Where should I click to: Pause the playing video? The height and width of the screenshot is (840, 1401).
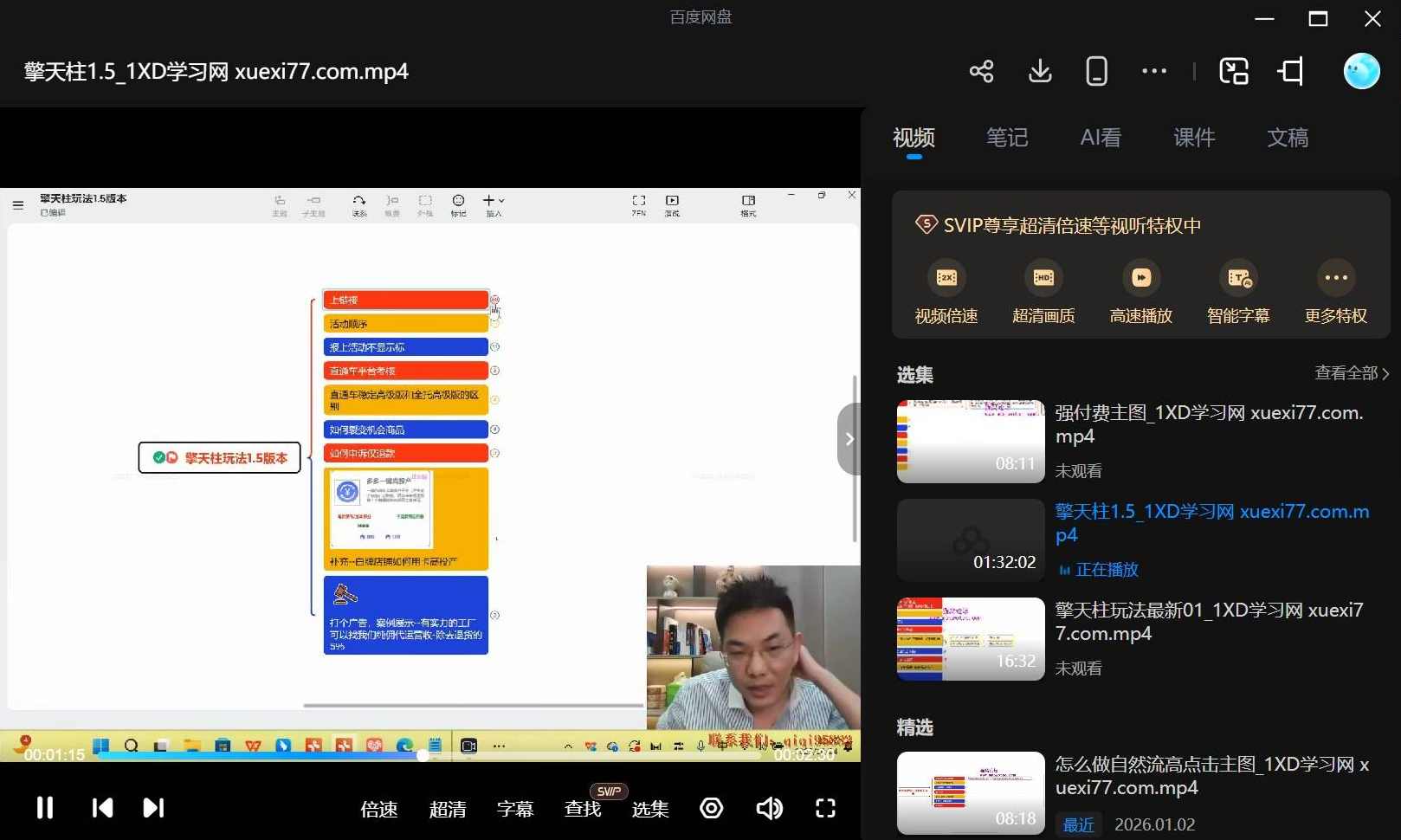pos(44,808)
